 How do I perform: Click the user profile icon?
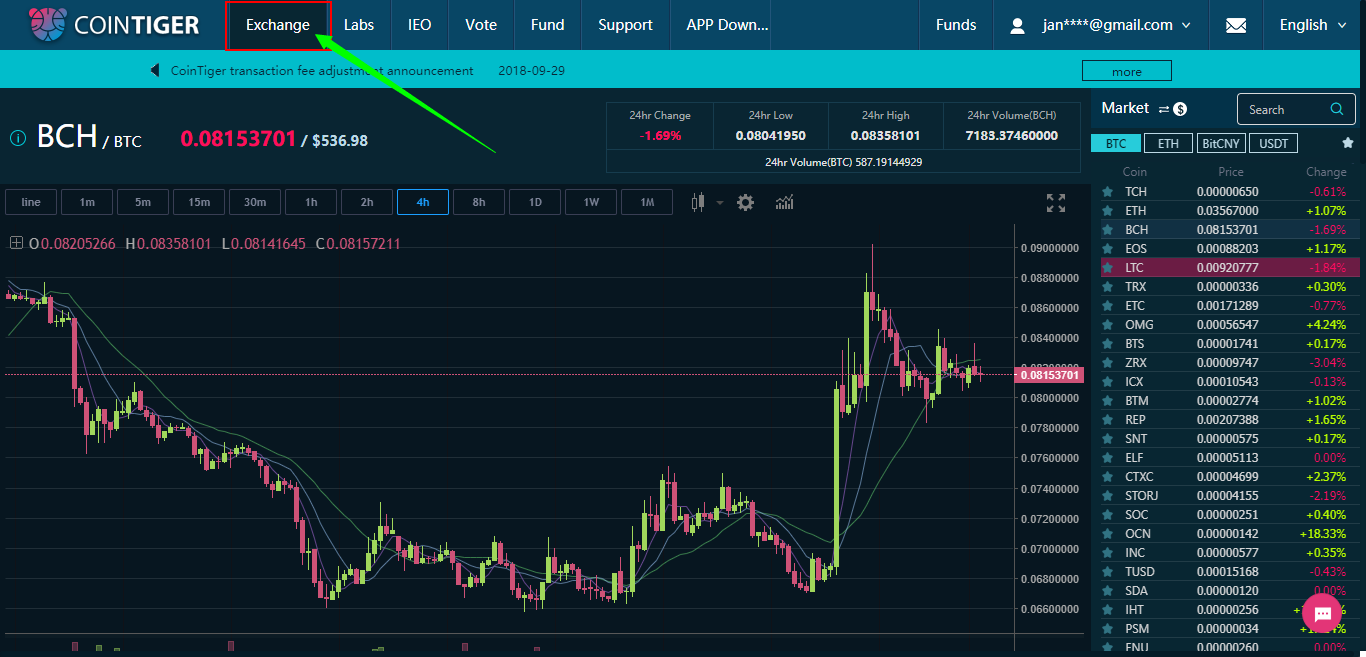point(1018,25)
